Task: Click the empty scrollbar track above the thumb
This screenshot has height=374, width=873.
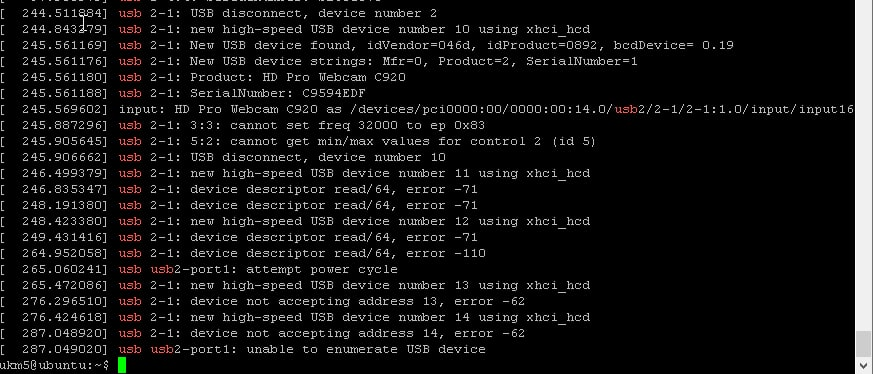Action: coord(864,165)
